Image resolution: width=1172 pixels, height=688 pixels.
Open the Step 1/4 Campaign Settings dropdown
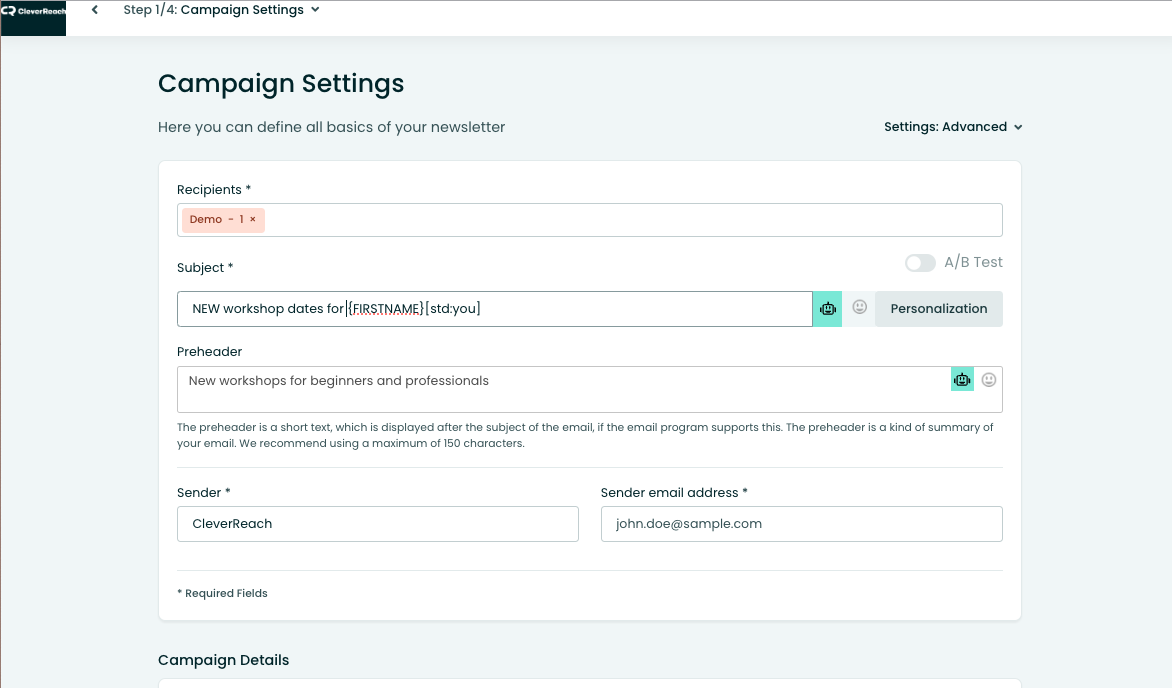click(x=221, y=10)
